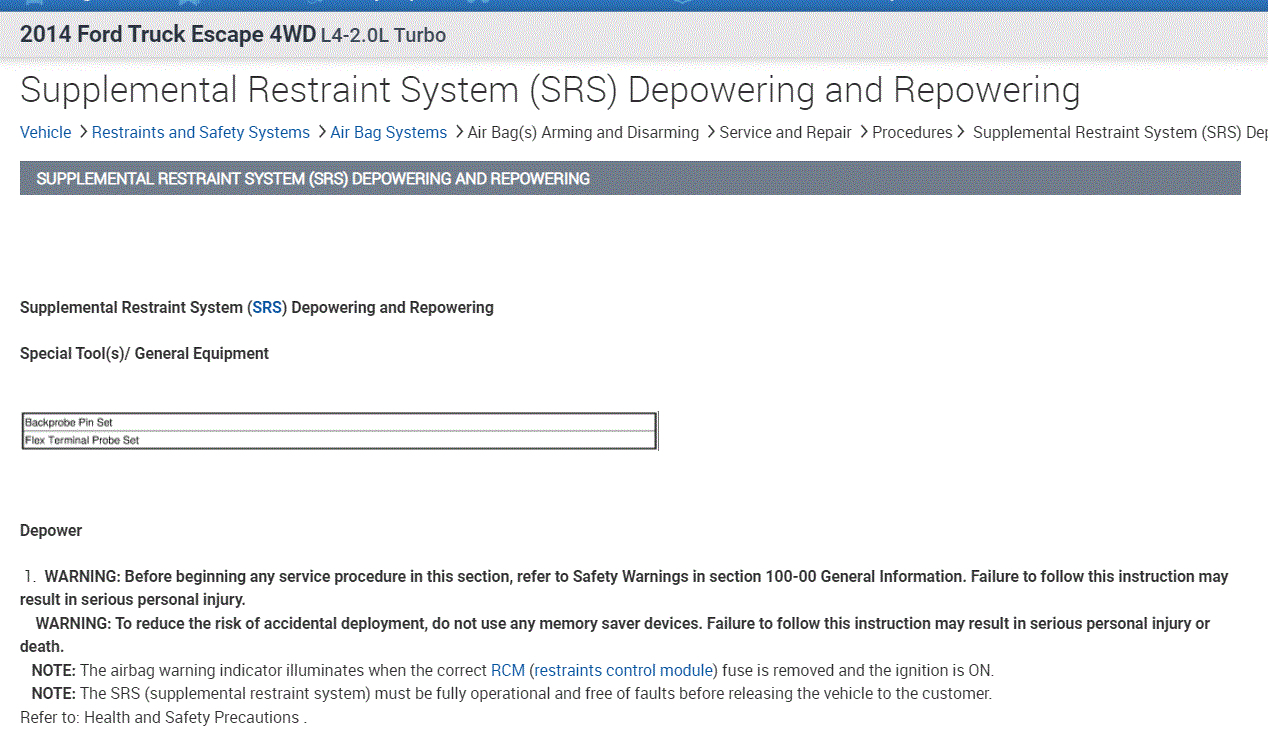The width and height of the screenshot is (1268, 748).
Task: Click the Depower section heading
Action: (51, 530)
